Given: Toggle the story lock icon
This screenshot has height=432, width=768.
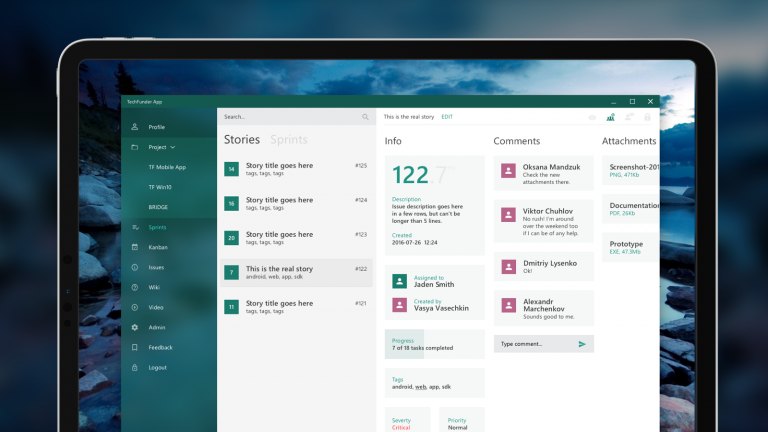Looking at the screenshot, I should pyautogui.click(x=648, y=117).
